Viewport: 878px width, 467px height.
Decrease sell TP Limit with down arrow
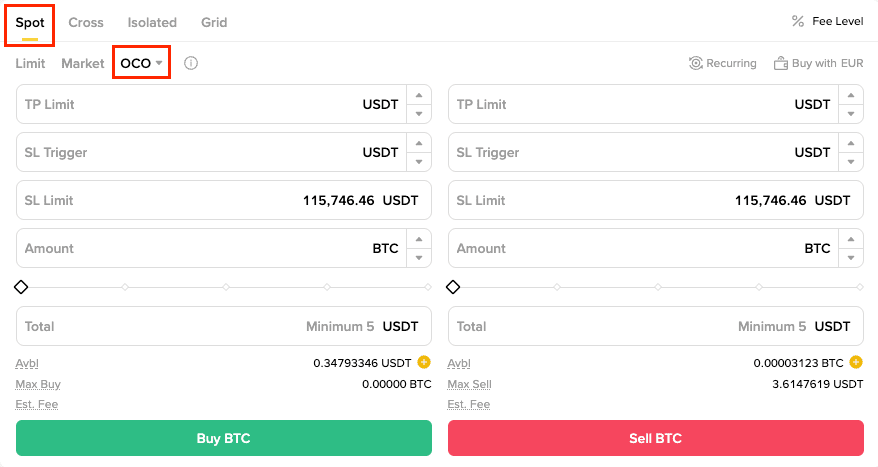pyautogui.click(x=851, y=113)
